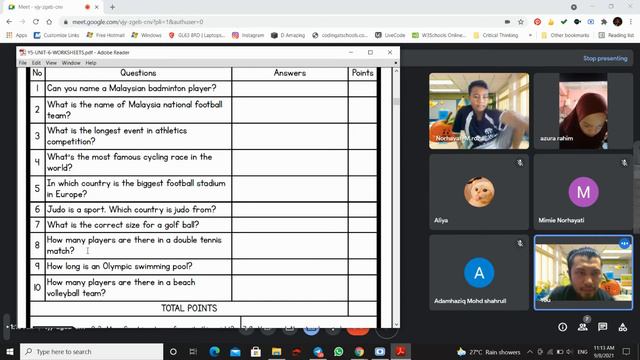Click Adobe Reader scroll down arrow
640x360 pixels.
396,324
